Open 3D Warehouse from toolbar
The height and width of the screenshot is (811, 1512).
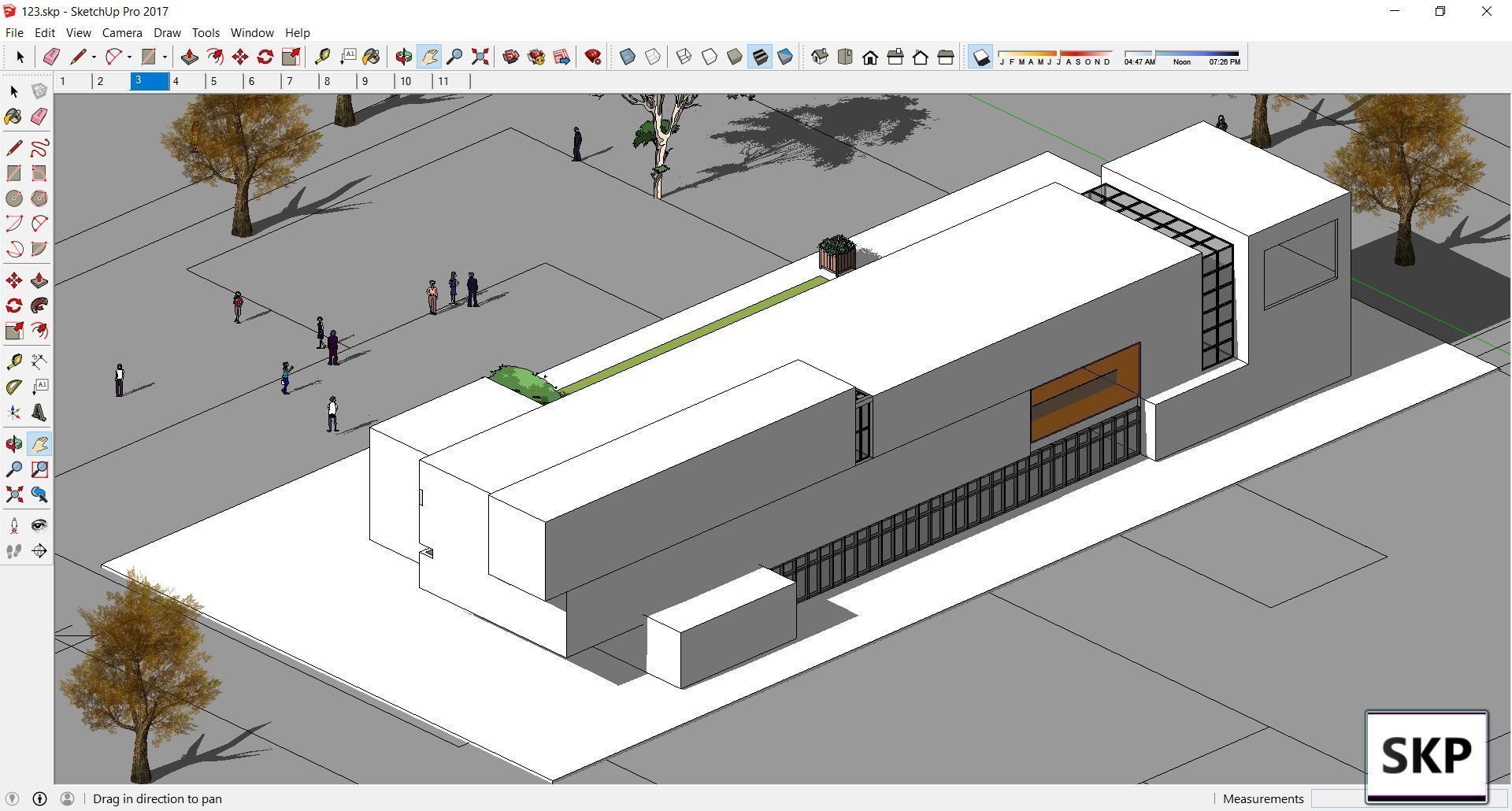click(x=511, y=57)
